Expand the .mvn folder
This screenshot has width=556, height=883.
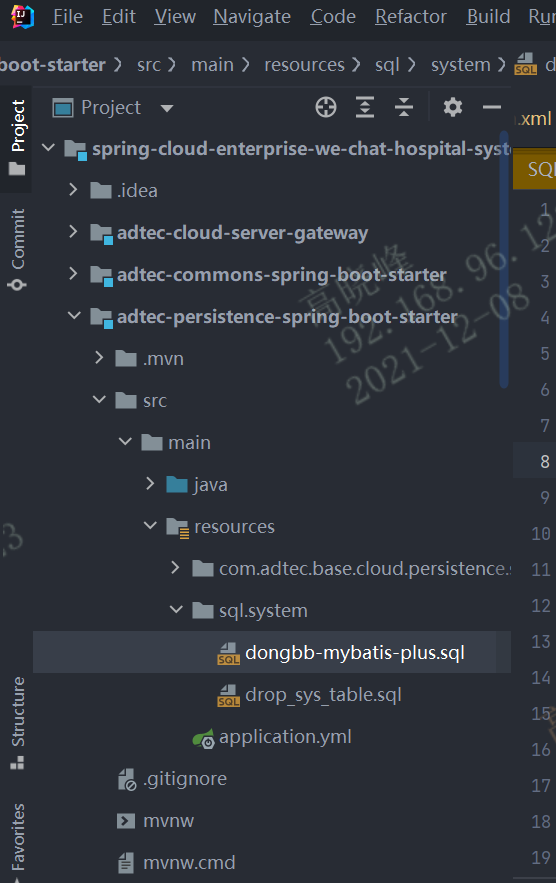[99, 358]
